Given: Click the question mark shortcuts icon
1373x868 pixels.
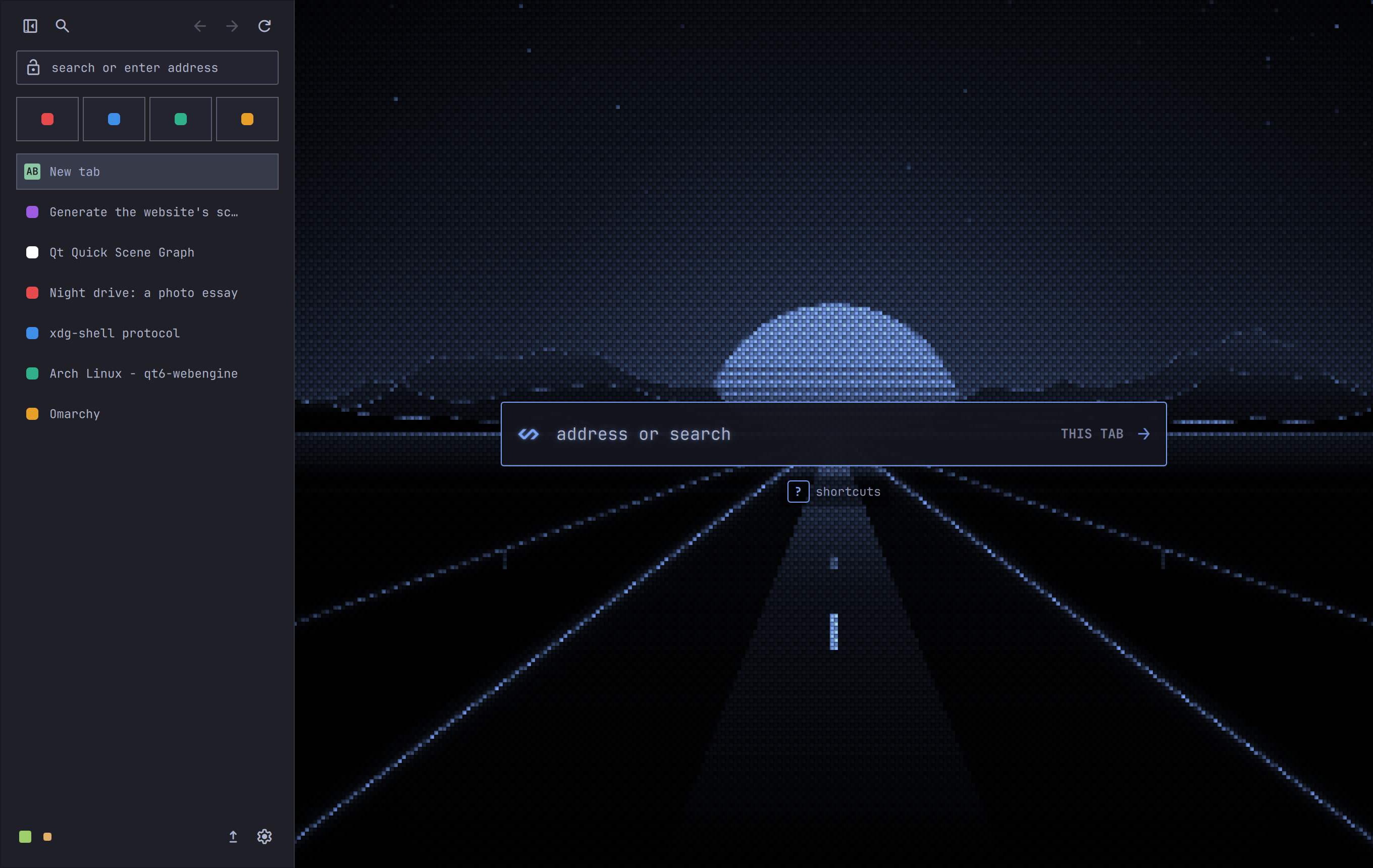Looking at the screenshot, I should [x=798, y=491].
